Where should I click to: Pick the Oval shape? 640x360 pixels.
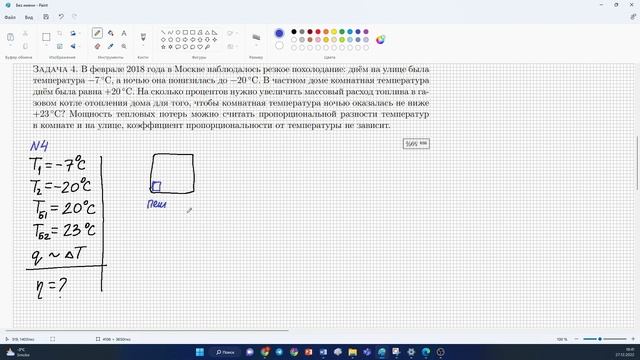[178, 32]
